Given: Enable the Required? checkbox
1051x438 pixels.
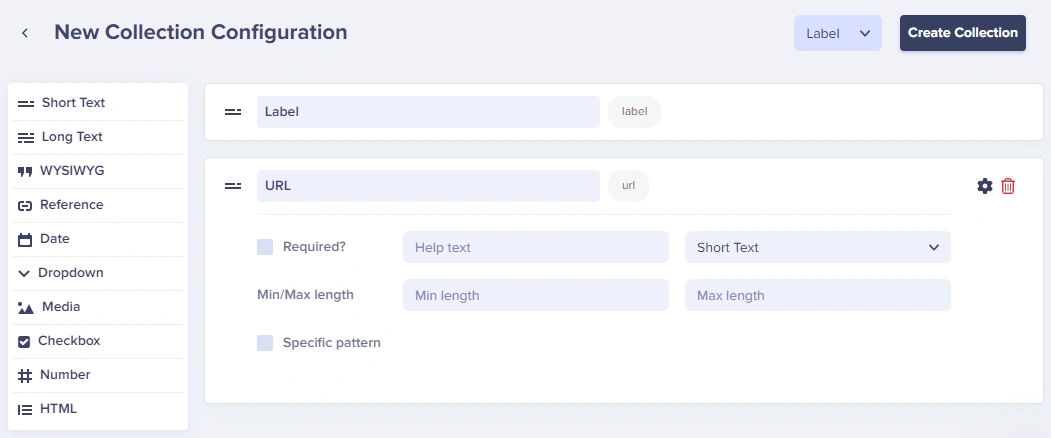Looking at the screenshot, I should pyautogui.click(x=265, y=247).
